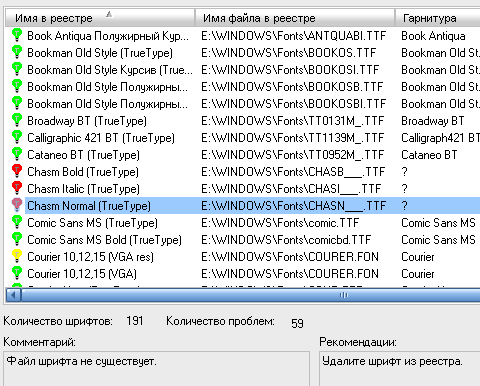Click recommendation box Удалите шрифт из реестра
This screenshot has height=386, width=480.
(x=400, y=369)
